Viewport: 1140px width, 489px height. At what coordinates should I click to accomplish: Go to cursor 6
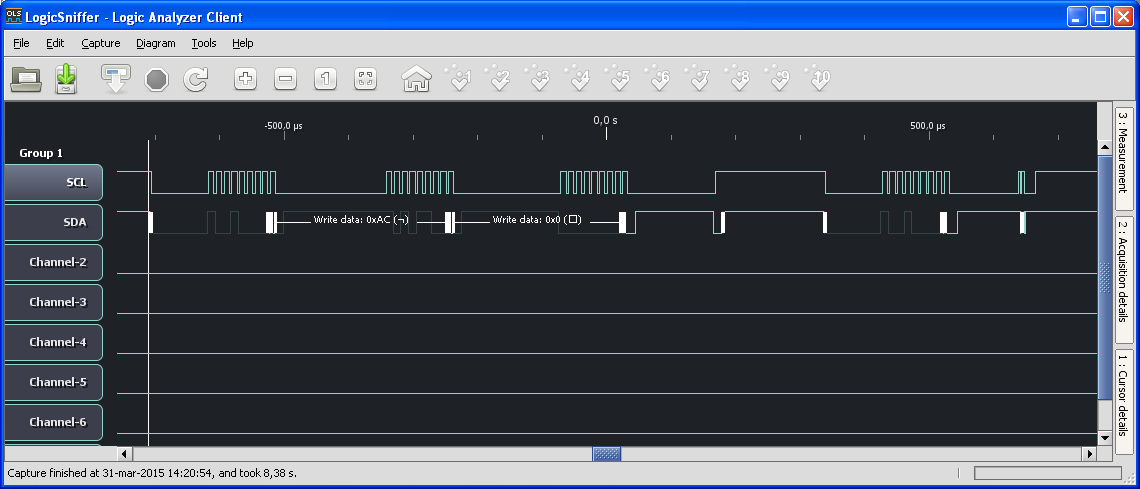pos(658,77)
